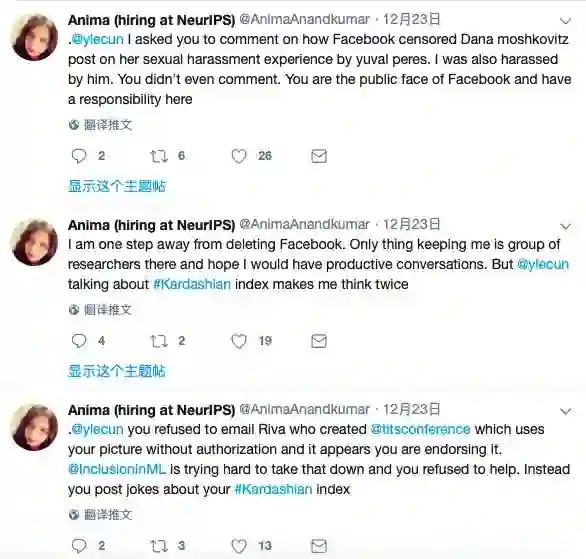The width and height of the screenshot is (586, 559).
Task: Show thread link under second tweet
Action: point(117,371)
